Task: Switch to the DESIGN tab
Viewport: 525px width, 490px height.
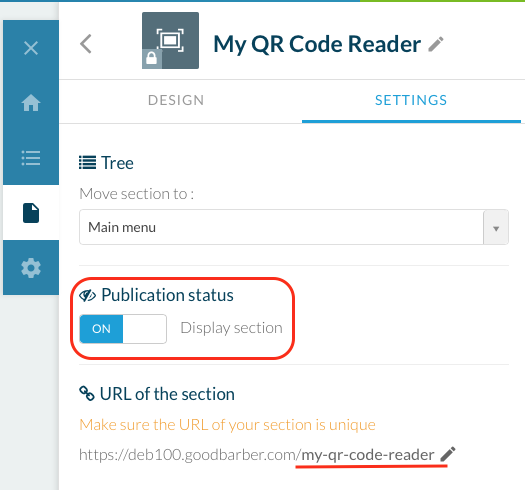Action: pos(176,100)
